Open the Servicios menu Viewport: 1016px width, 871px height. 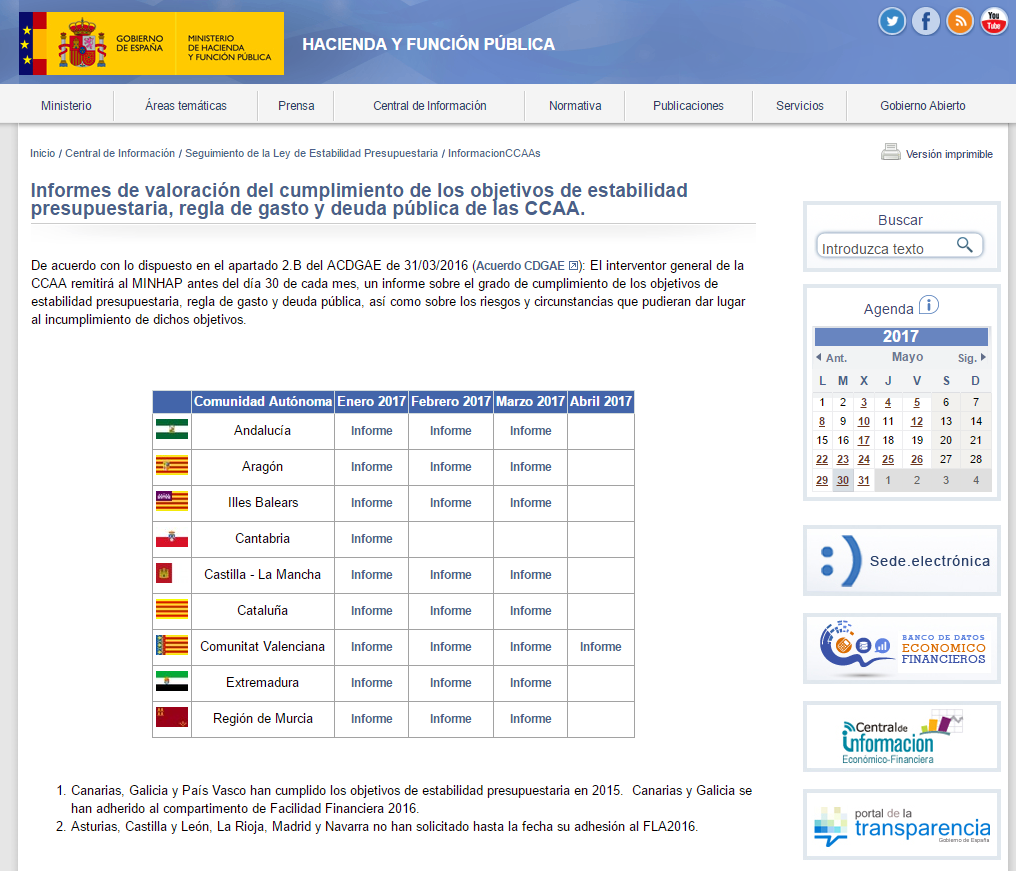point(800,106)
